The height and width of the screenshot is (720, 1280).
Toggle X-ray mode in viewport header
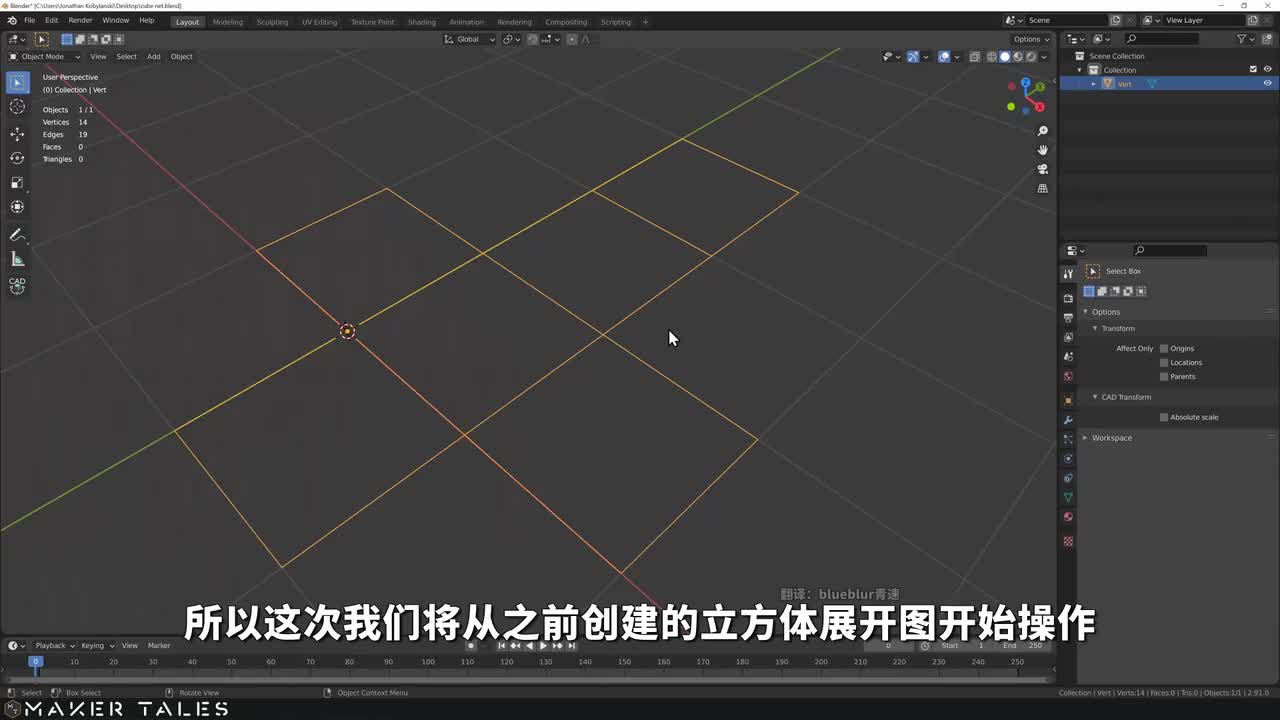pos(974,57)
